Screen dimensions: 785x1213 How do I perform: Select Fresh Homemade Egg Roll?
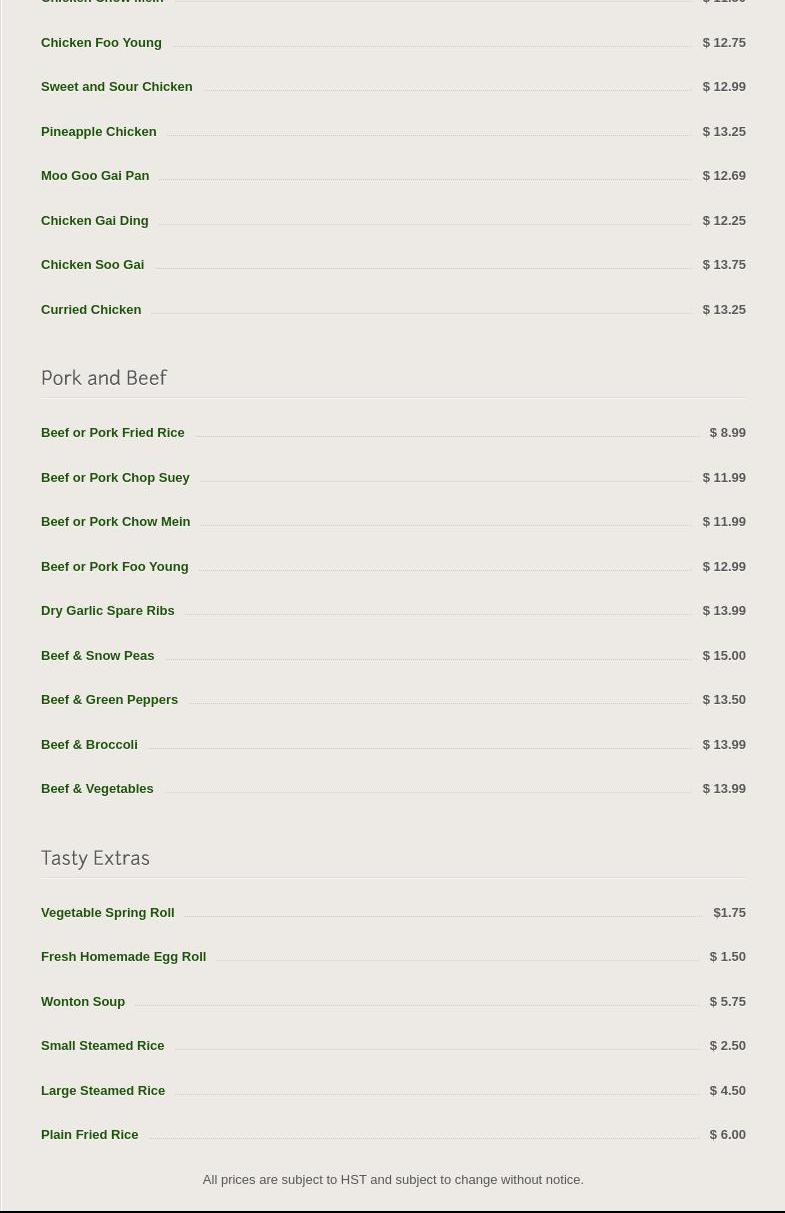coord(123,957)
